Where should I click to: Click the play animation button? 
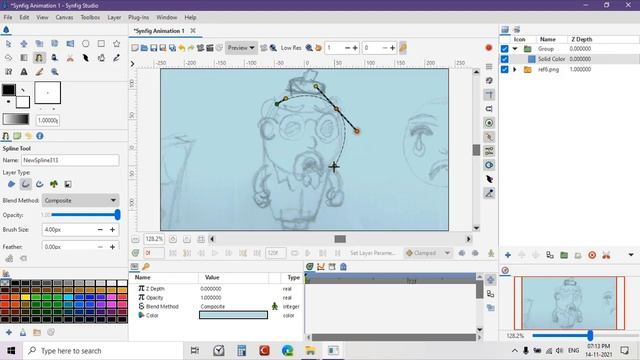point(215,253)
